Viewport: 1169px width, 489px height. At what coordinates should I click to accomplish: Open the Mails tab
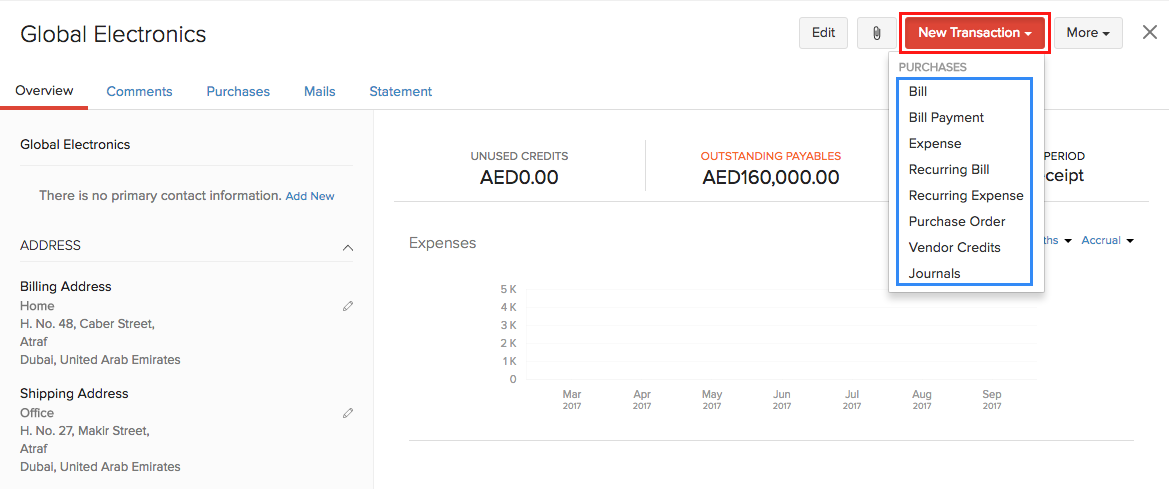[320, 92]
